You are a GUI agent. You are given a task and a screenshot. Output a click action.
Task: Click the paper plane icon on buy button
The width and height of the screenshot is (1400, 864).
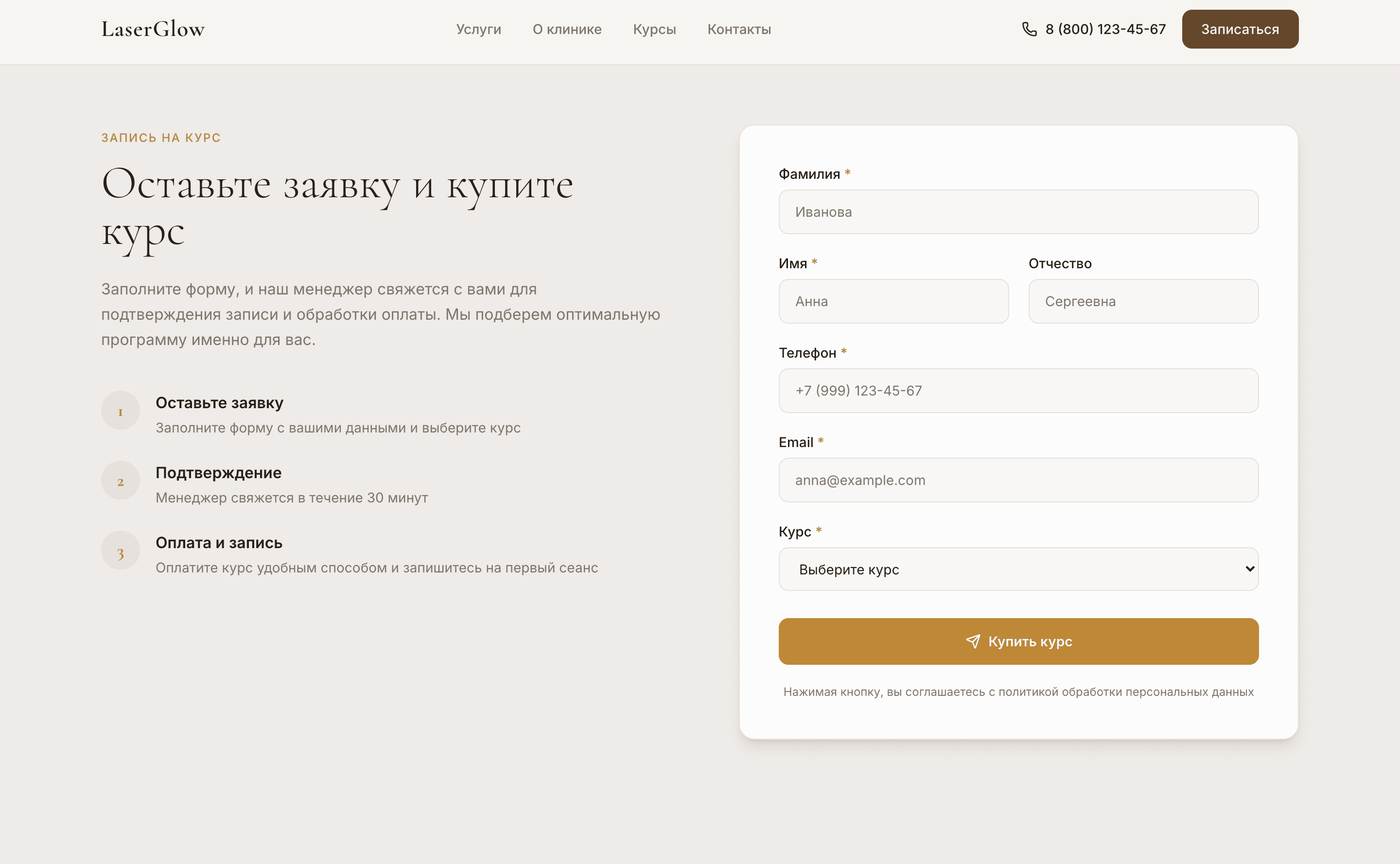tap(973, 641)
